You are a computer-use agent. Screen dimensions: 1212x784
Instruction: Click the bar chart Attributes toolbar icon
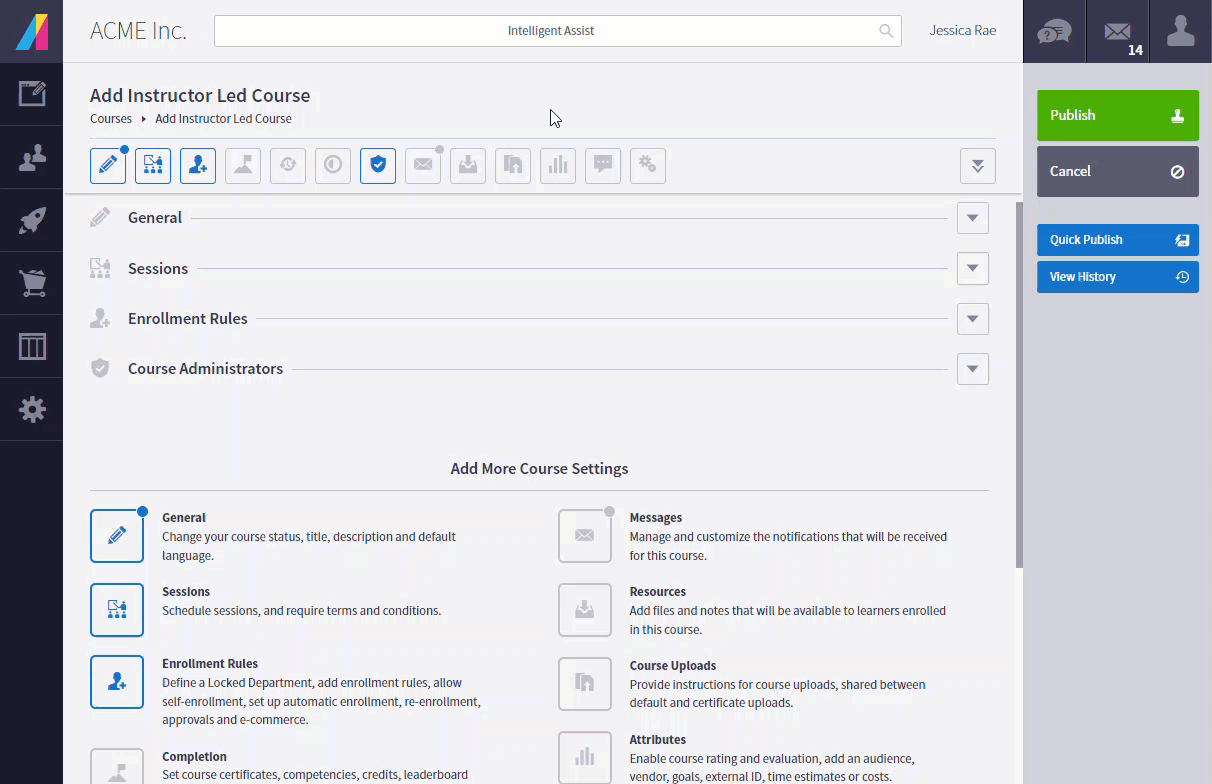558,165
